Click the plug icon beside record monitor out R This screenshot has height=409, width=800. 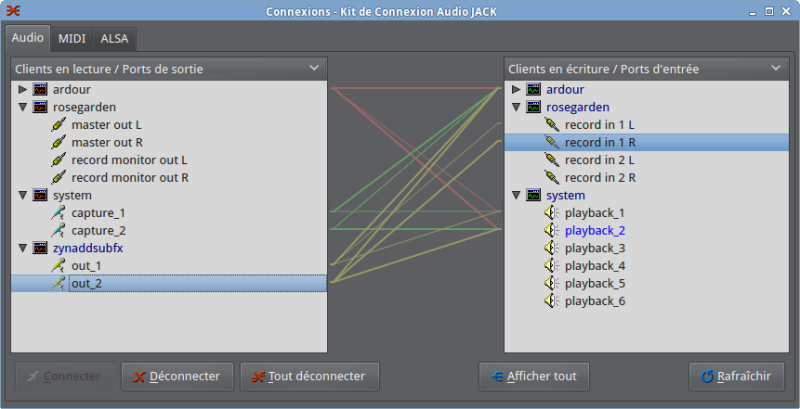pos(59,177)
